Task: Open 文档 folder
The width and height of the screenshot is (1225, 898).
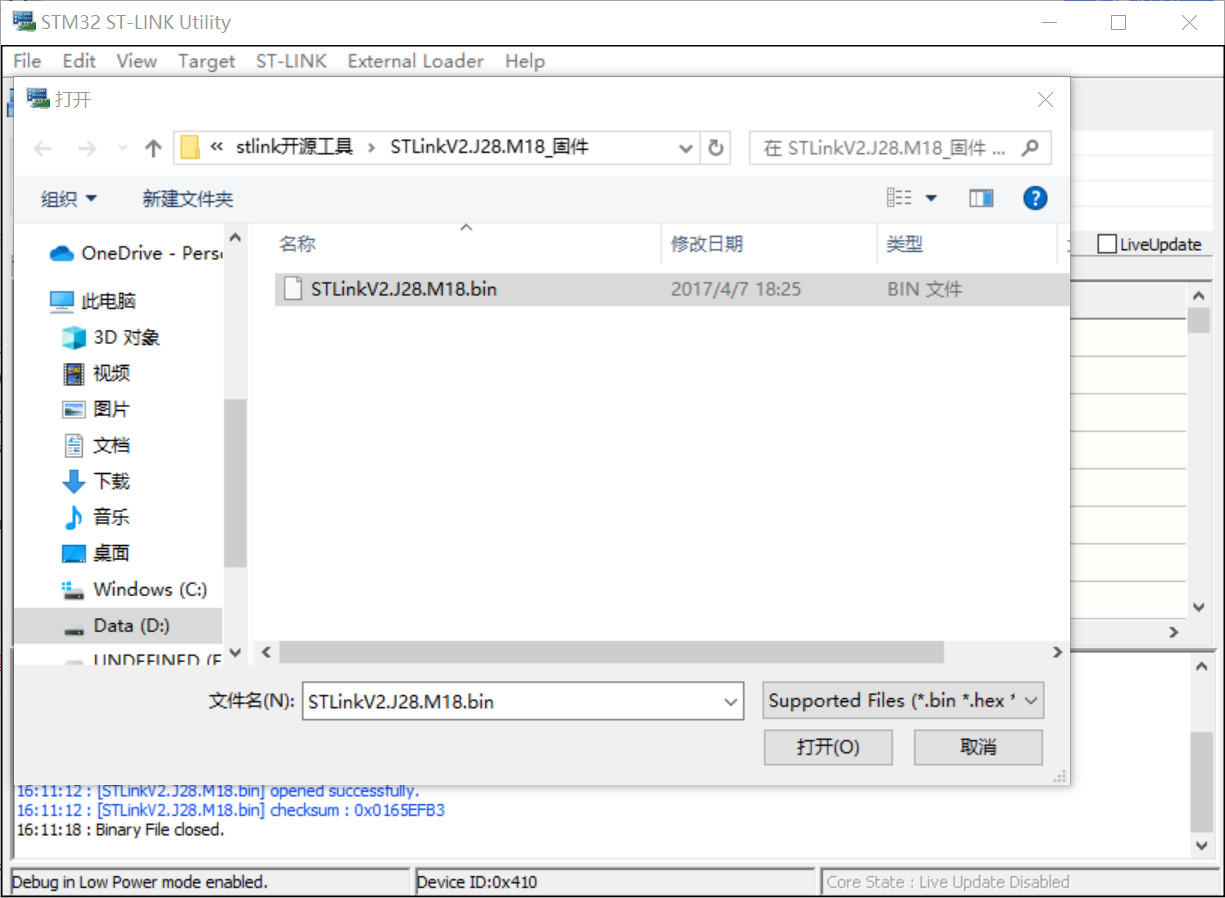Action: coord(95,445)
